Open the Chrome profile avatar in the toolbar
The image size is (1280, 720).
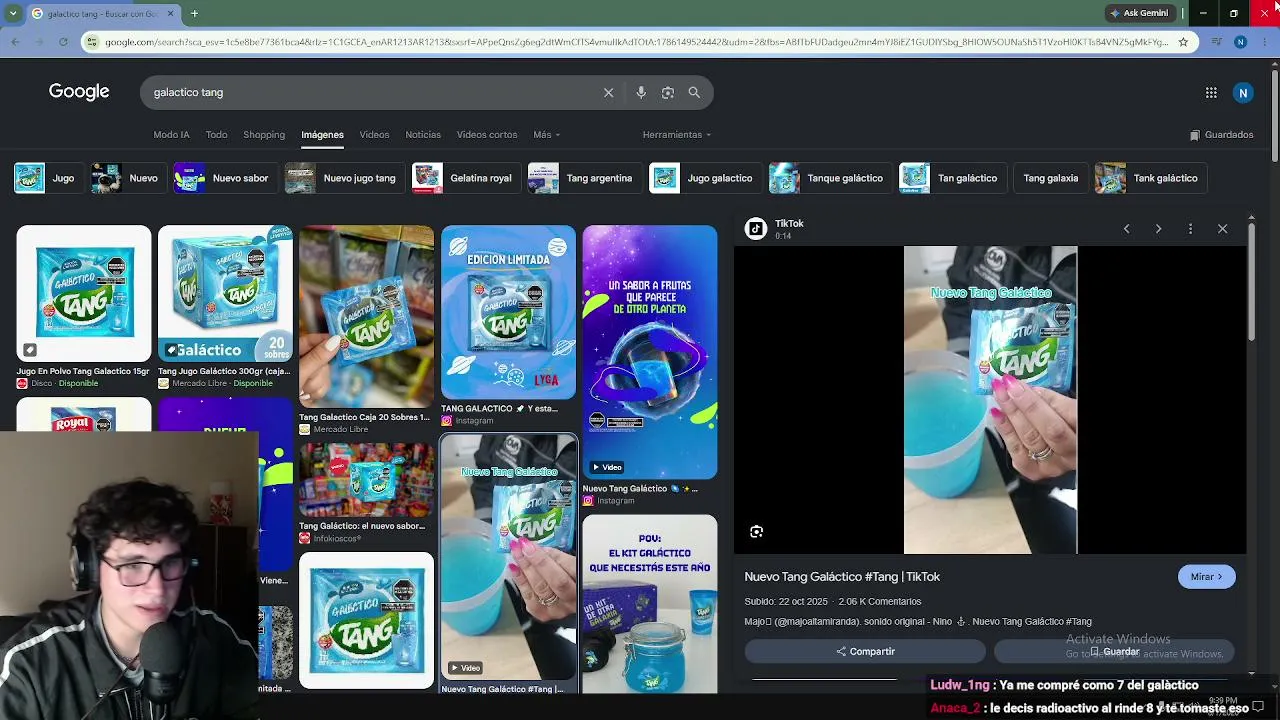[1240, 42]
